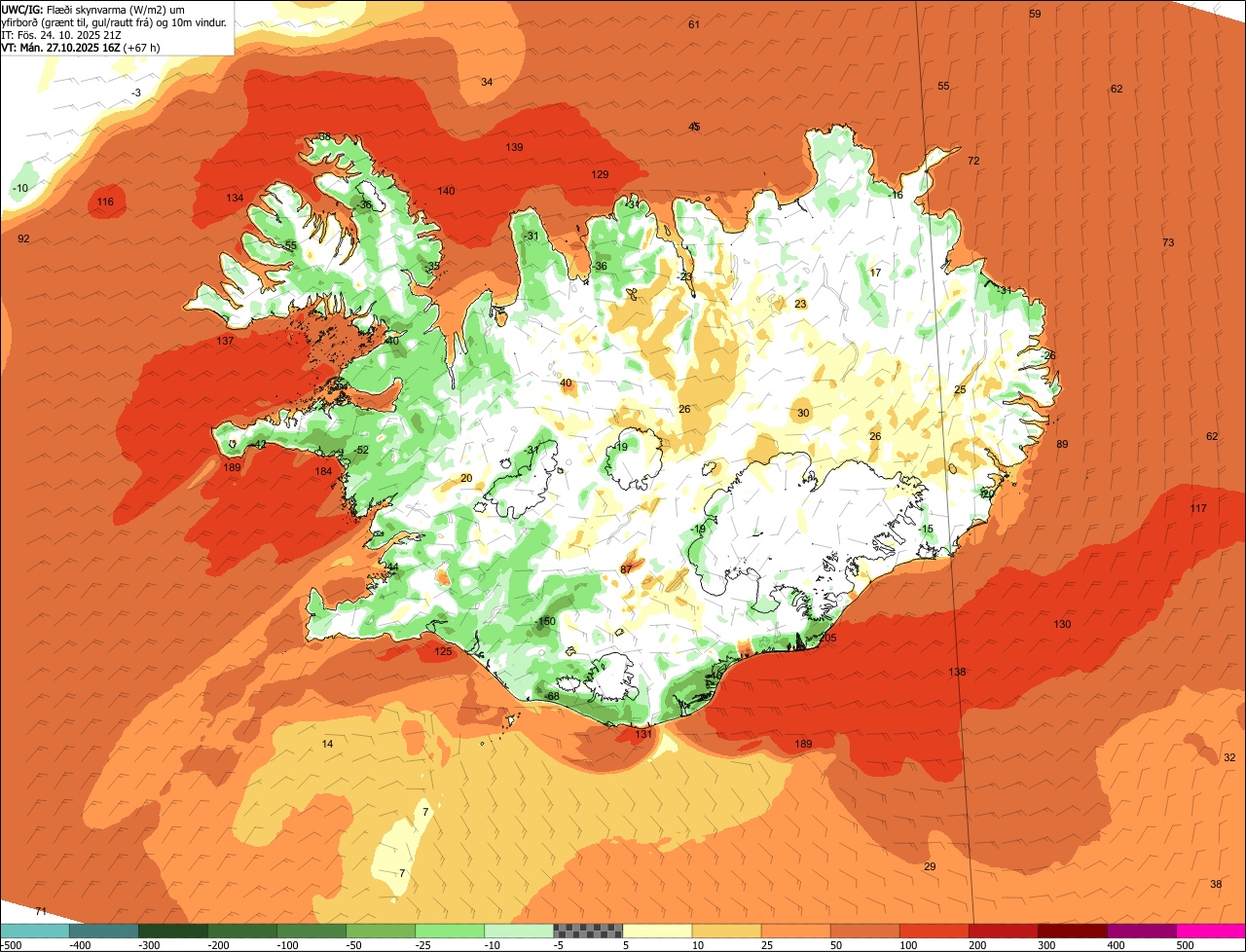The height and width of the screenshot is (952, 1246).
Task: Click the light teal -500 to -400 legend swatch
Action: click(34, 931)
